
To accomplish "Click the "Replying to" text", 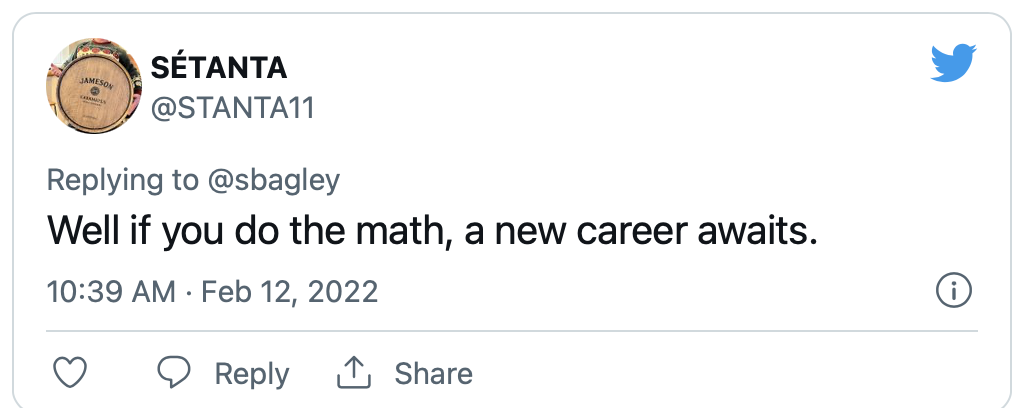I will click(x=123, y=180).
